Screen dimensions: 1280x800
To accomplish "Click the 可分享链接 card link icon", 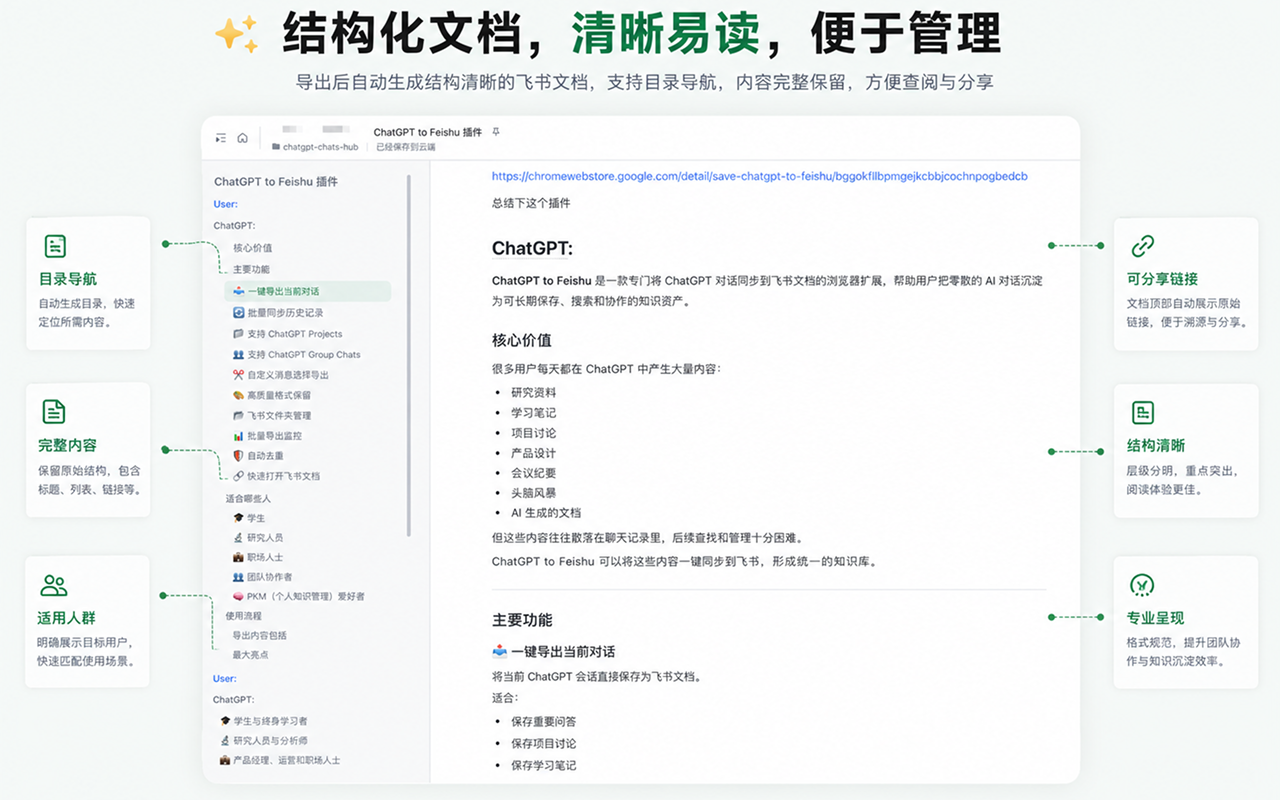I will [x=1142, y=246].
